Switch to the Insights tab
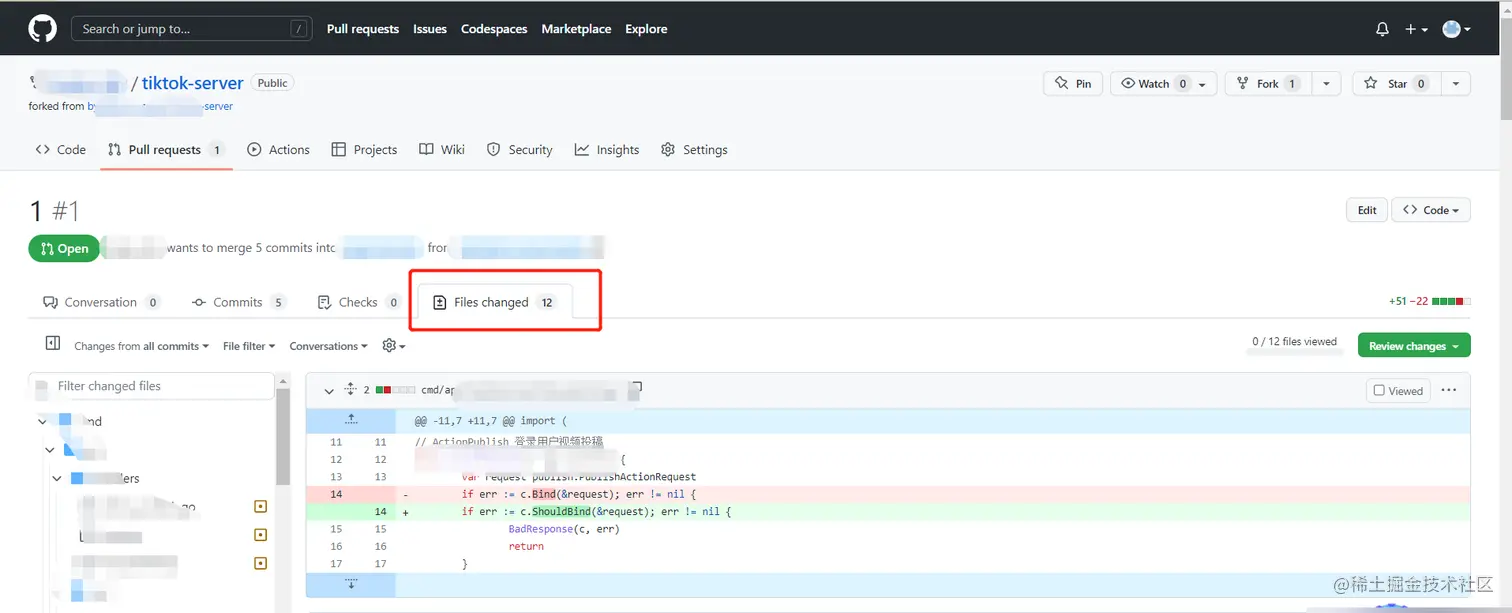 pos(607,150)
